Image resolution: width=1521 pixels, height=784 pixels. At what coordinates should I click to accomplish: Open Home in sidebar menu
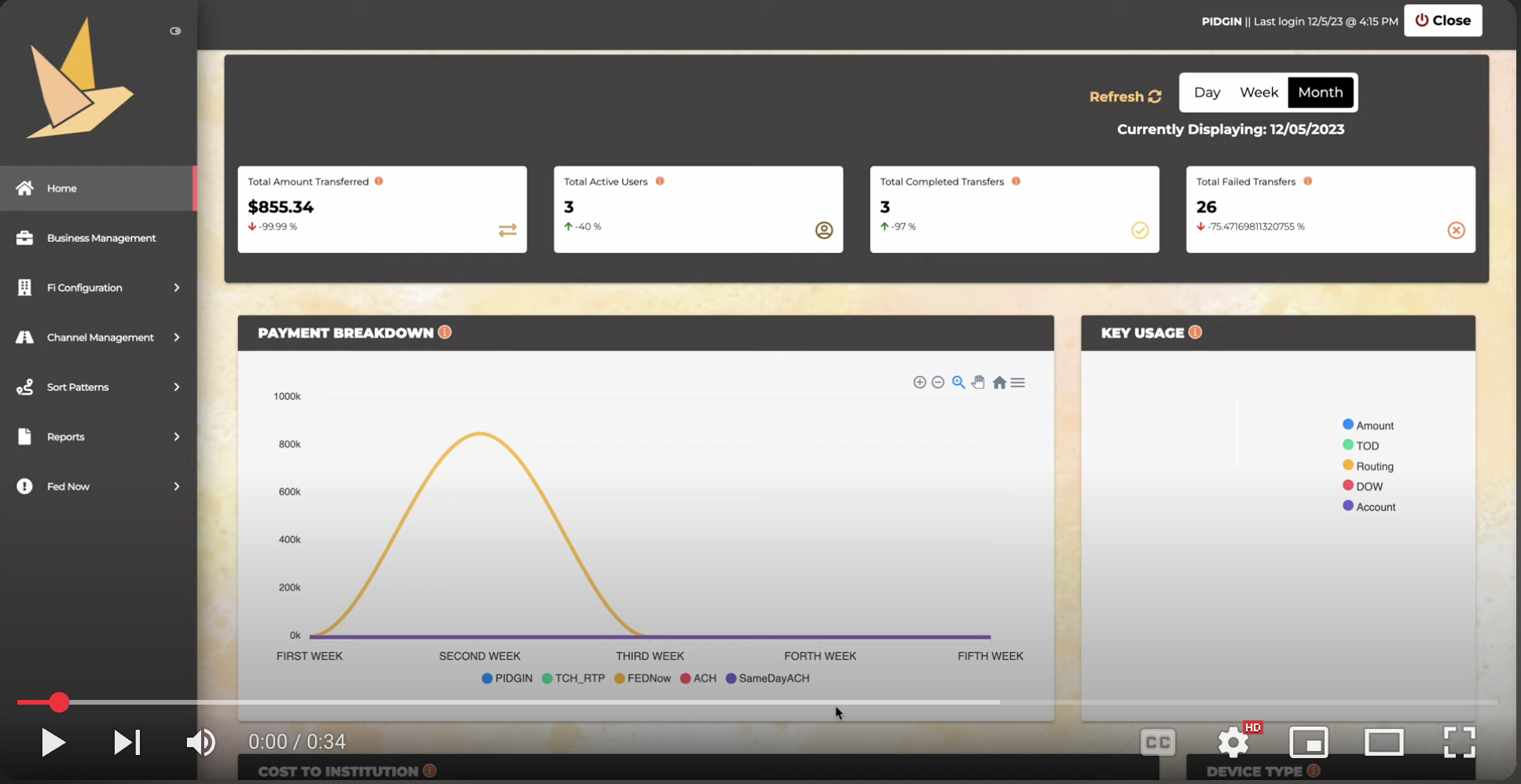[x=97, y=188]
